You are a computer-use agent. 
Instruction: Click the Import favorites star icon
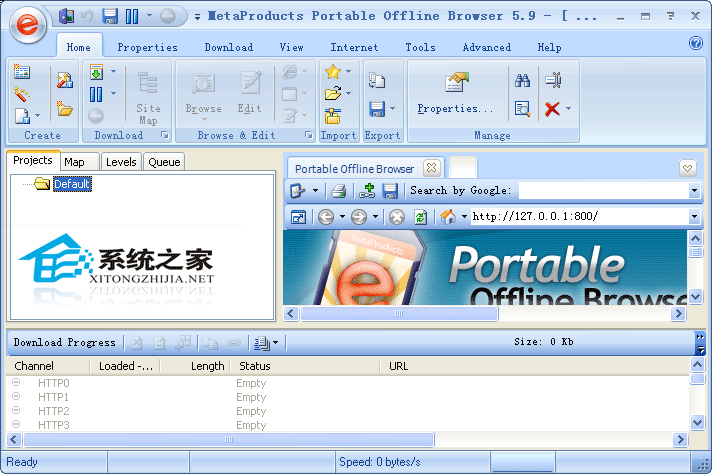[332, 72]
